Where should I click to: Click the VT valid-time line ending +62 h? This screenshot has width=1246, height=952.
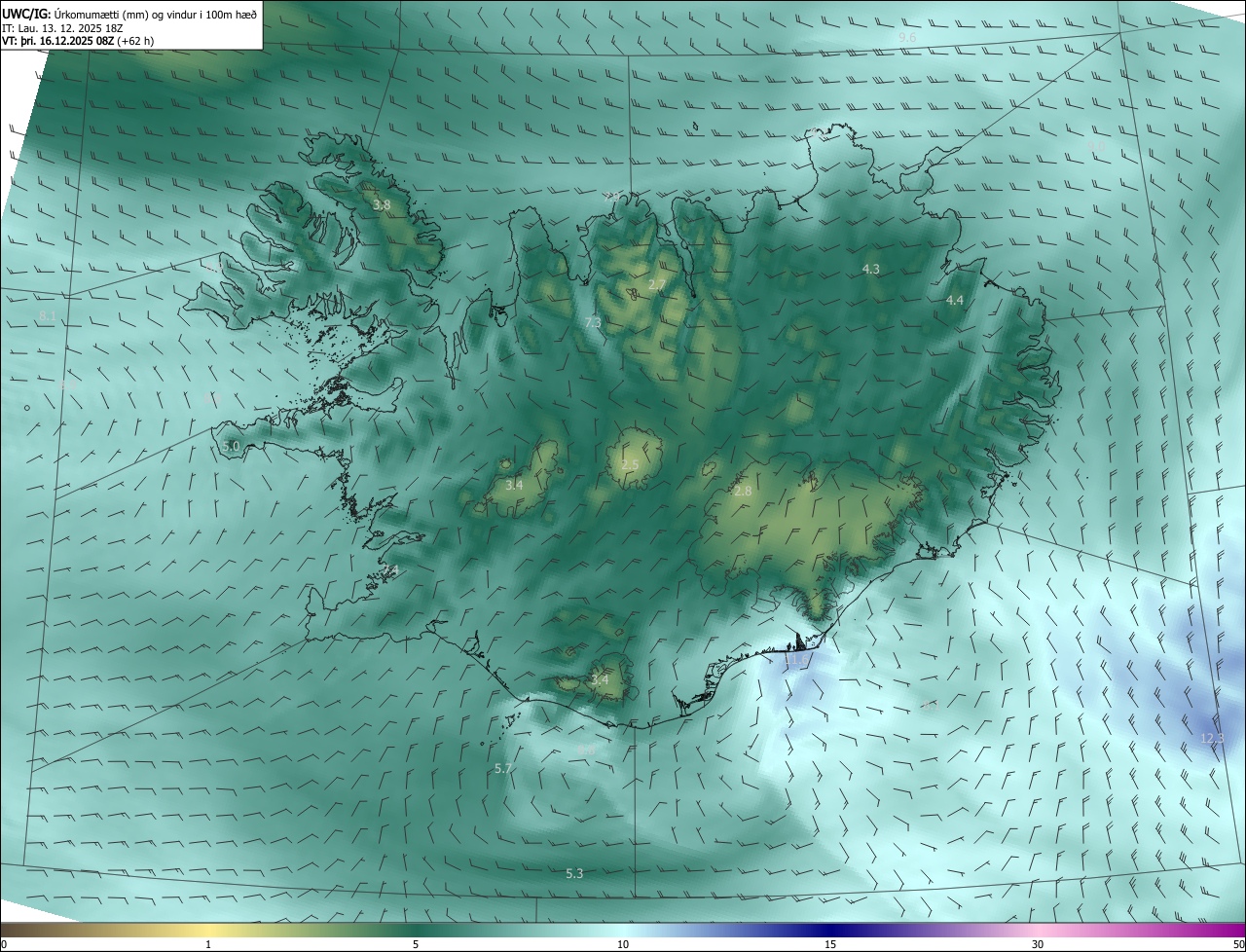[x=77, y=41]
